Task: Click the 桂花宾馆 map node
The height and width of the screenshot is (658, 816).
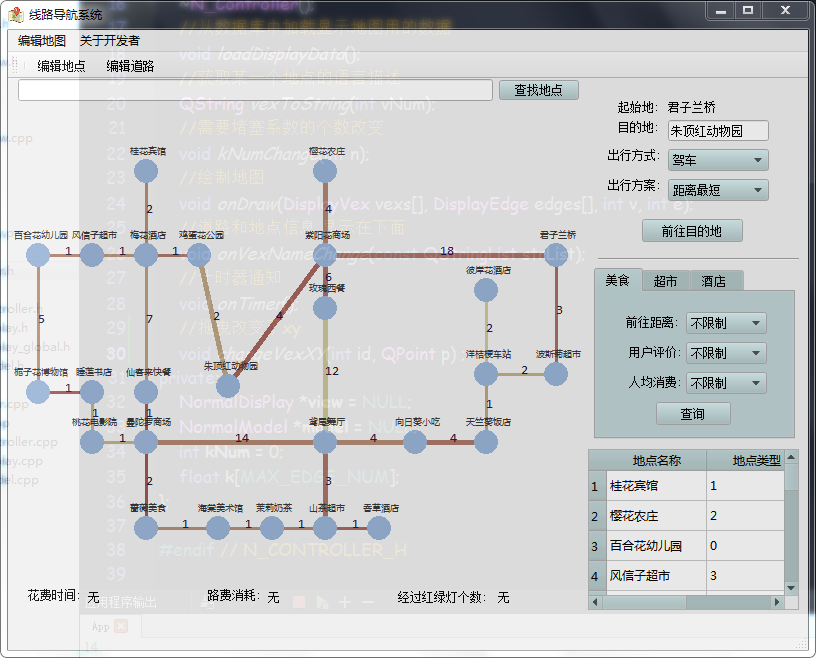Action: pyautogui.click(x=146, y=171)
